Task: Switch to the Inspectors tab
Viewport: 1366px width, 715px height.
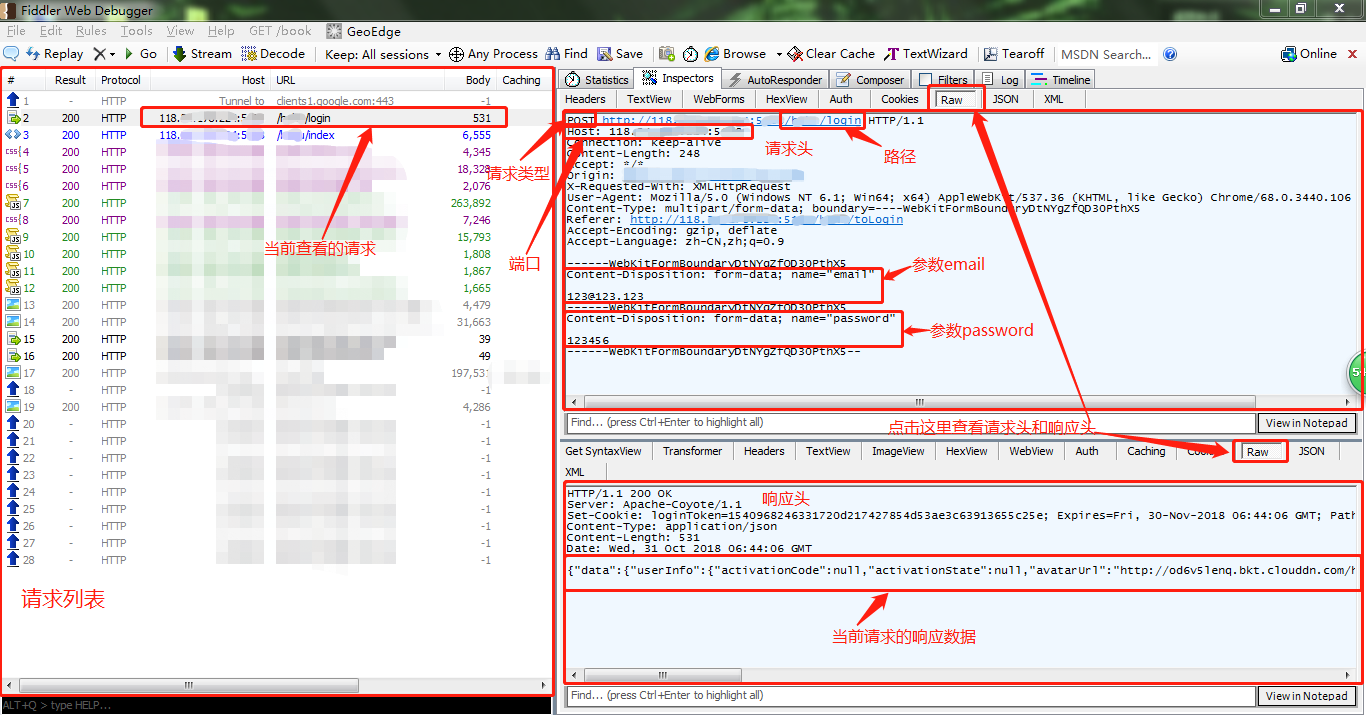Action: 679,79
